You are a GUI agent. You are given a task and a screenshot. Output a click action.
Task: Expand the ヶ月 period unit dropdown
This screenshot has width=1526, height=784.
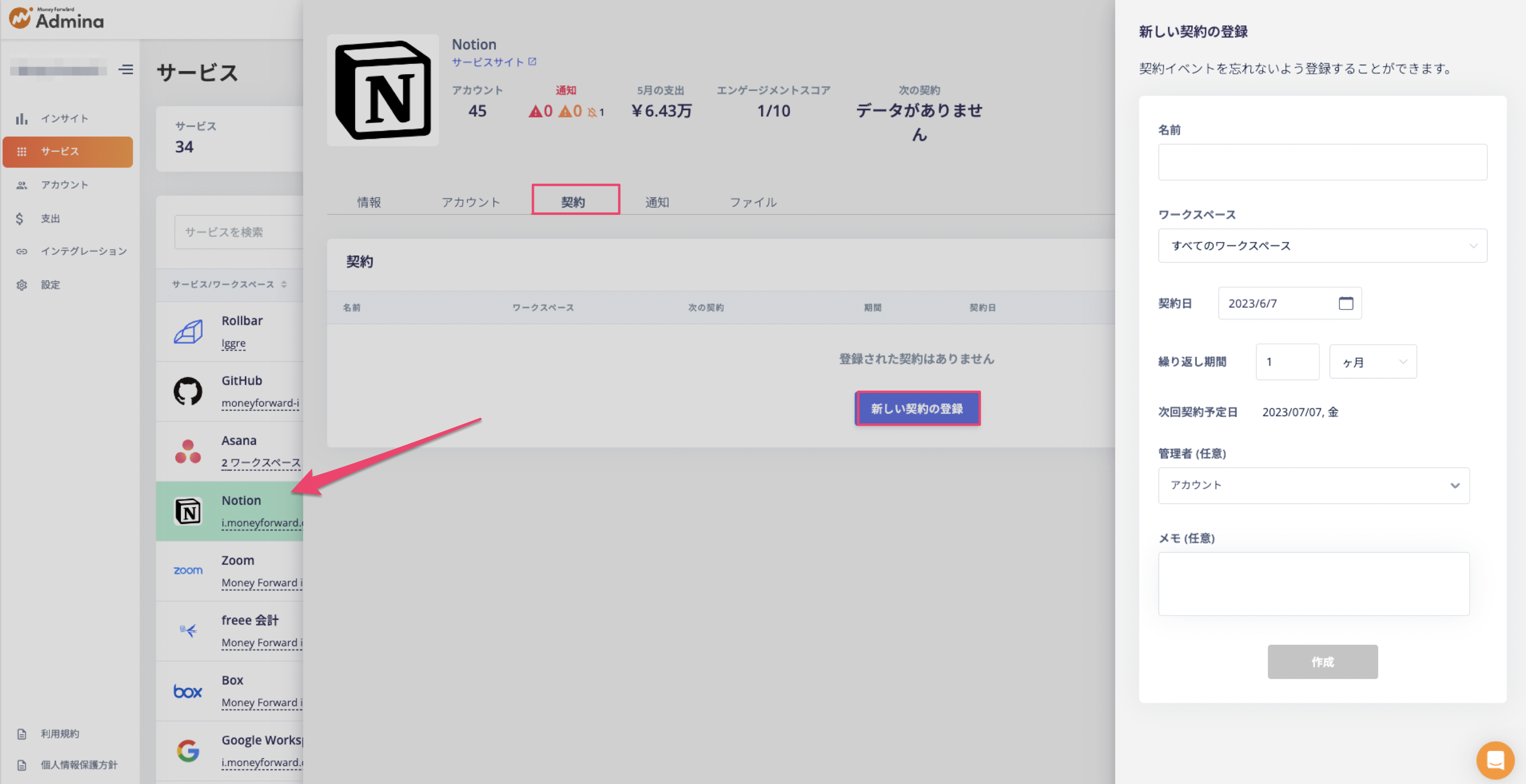(x=1373, y=362)
